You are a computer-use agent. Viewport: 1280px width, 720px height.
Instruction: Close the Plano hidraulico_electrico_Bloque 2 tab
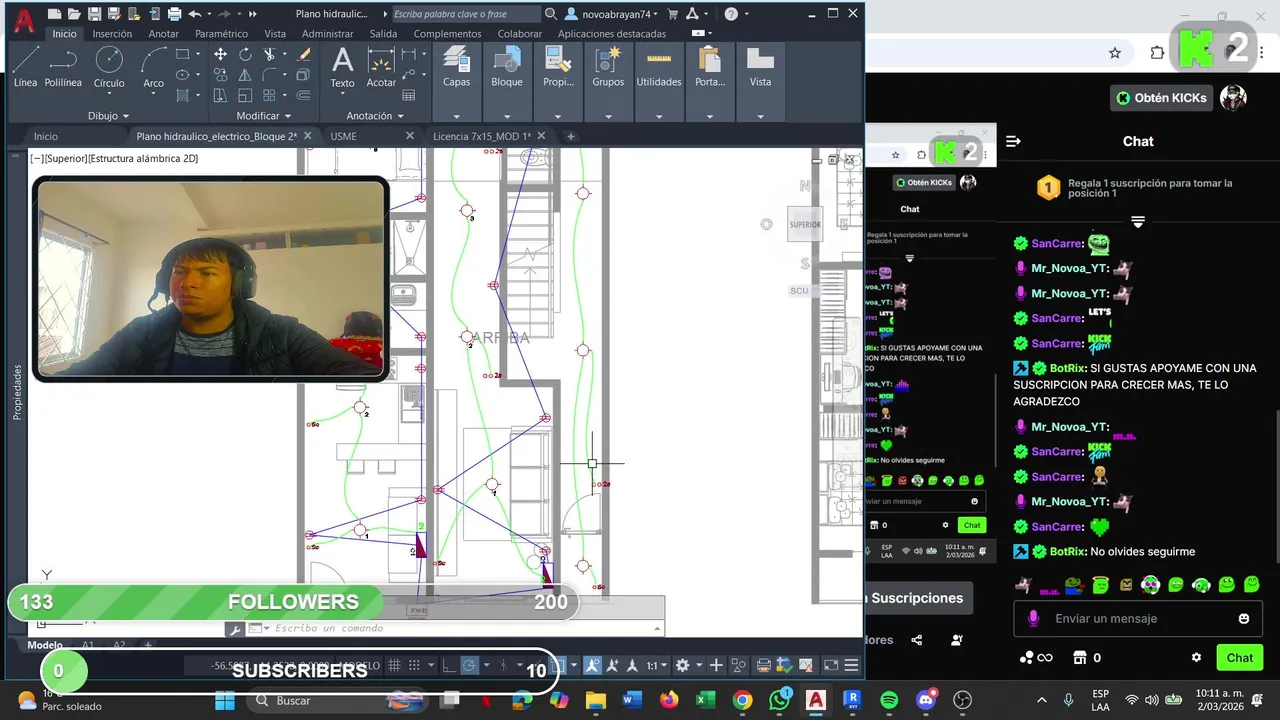pos(307,136)
